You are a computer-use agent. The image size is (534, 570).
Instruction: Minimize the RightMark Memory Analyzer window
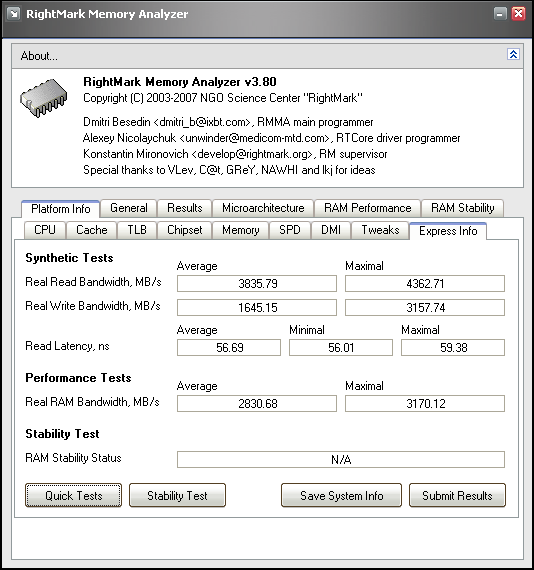click(x=501, y=14)
